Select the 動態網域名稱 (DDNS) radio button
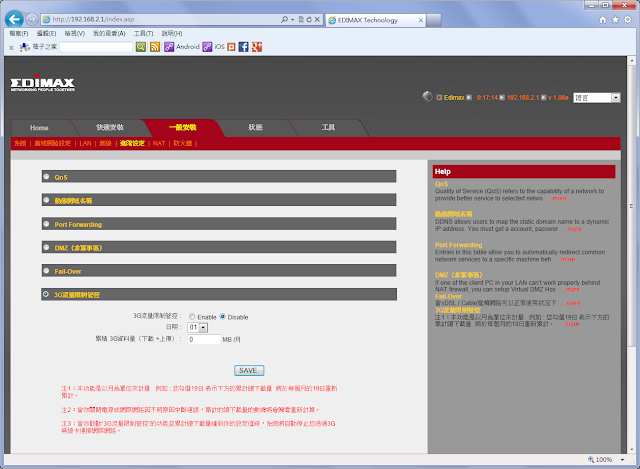This screenshot has height=469, width=640. (x=47, y=200)
